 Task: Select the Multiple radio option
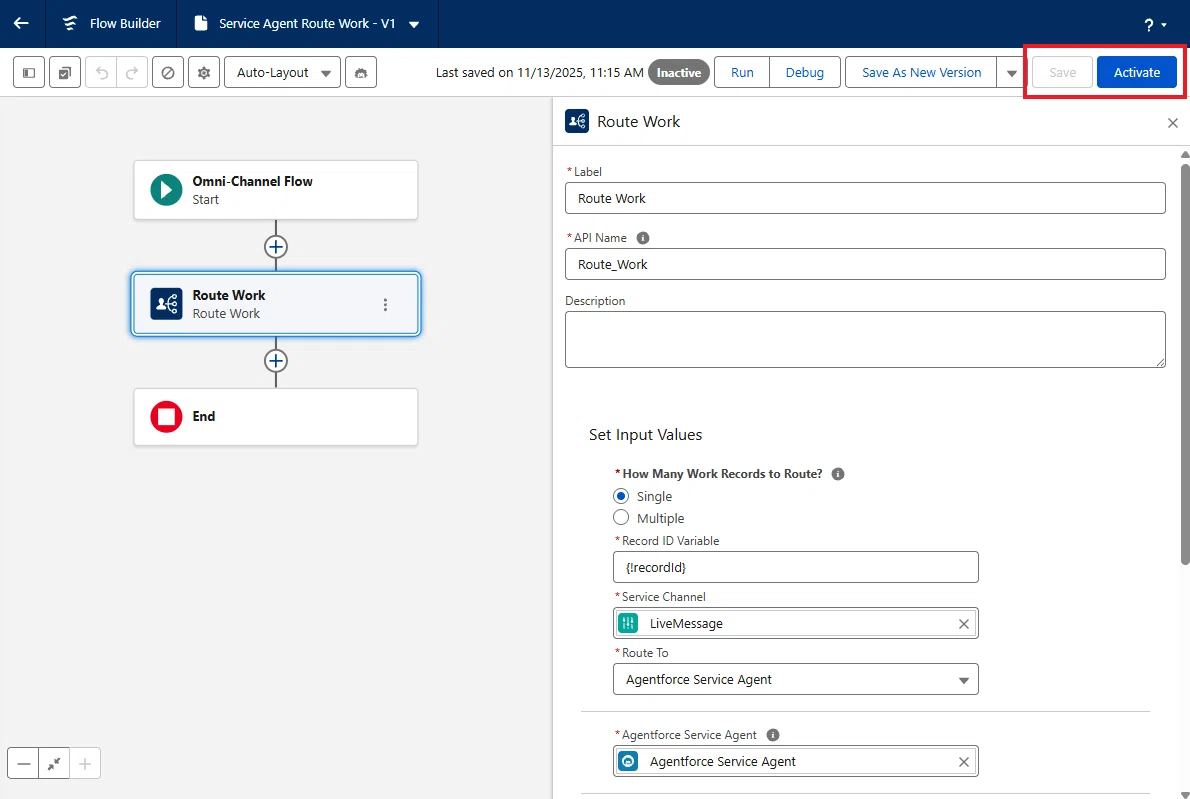[x=621, y=517]
